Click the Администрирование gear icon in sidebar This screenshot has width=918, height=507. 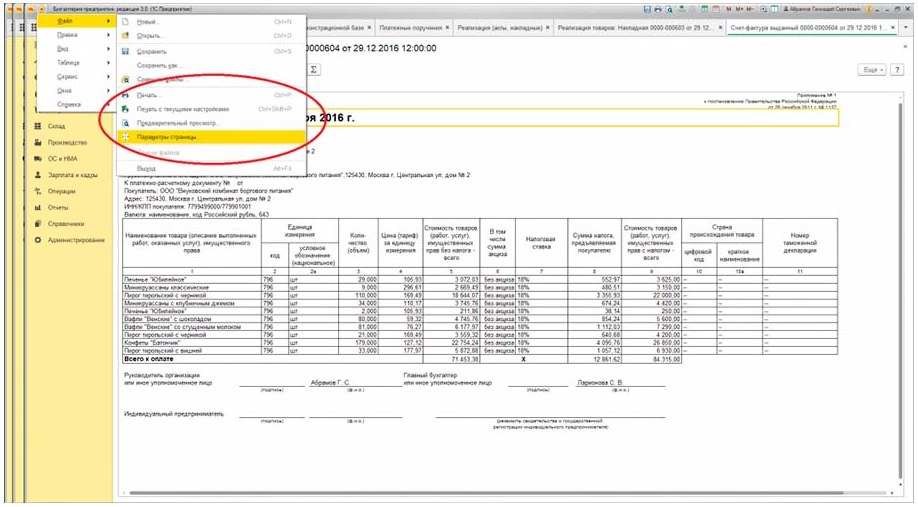(38, 240)
